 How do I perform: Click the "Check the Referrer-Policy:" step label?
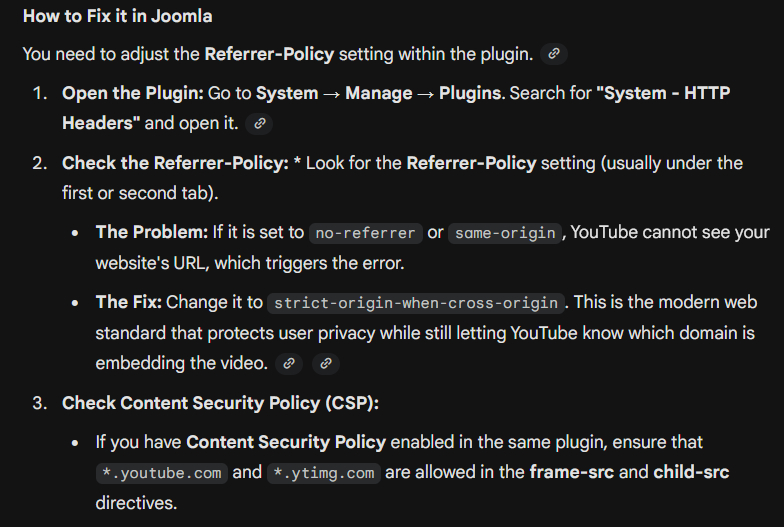coord(175,163)
